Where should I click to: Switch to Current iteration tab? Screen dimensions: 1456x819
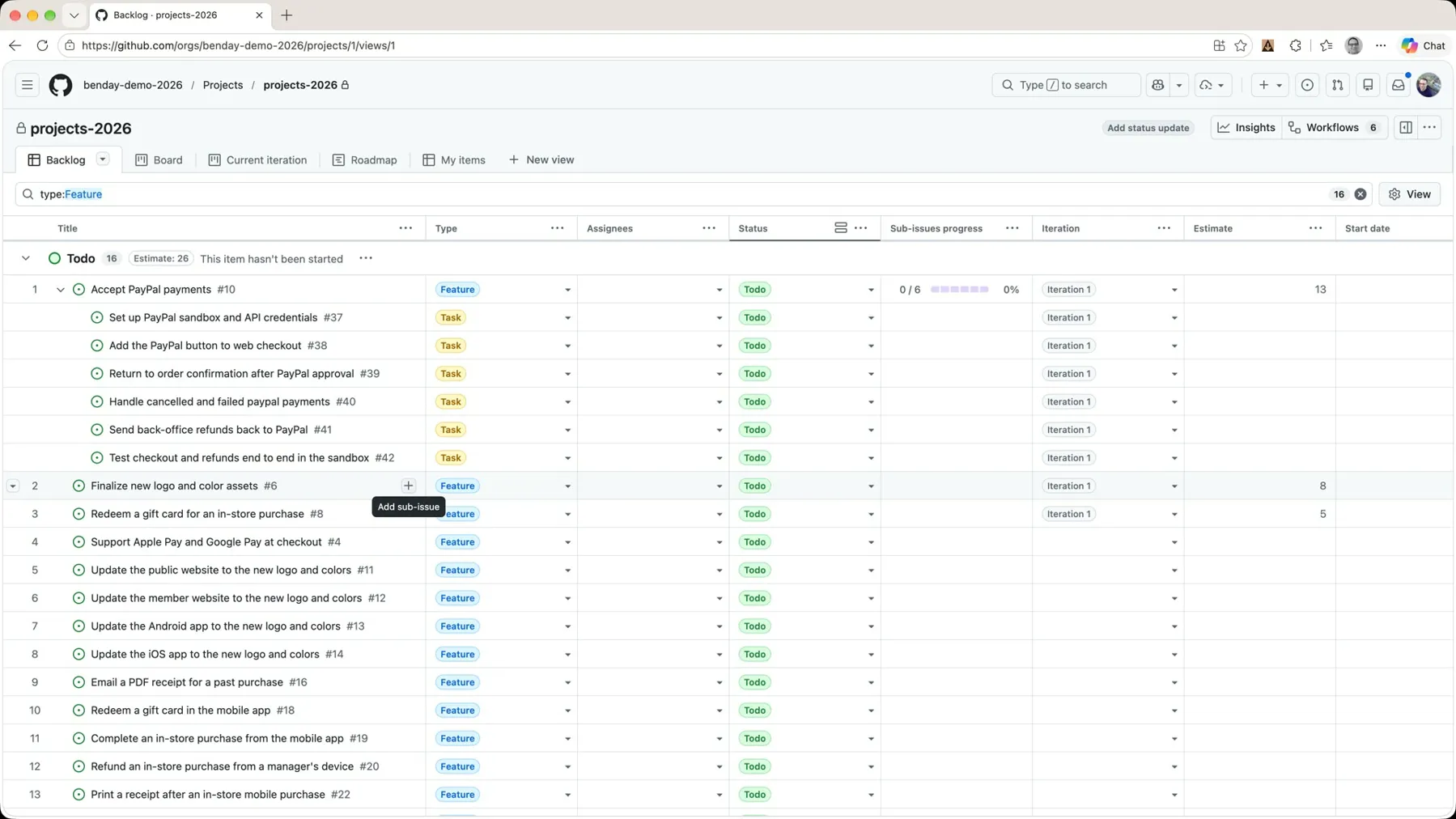tap(257, 160)
